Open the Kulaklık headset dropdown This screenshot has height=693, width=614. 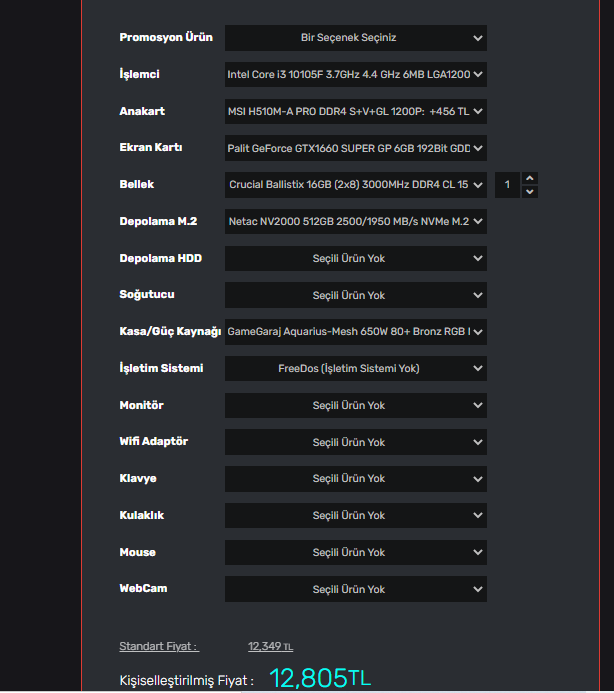click(x=355, y=515)
